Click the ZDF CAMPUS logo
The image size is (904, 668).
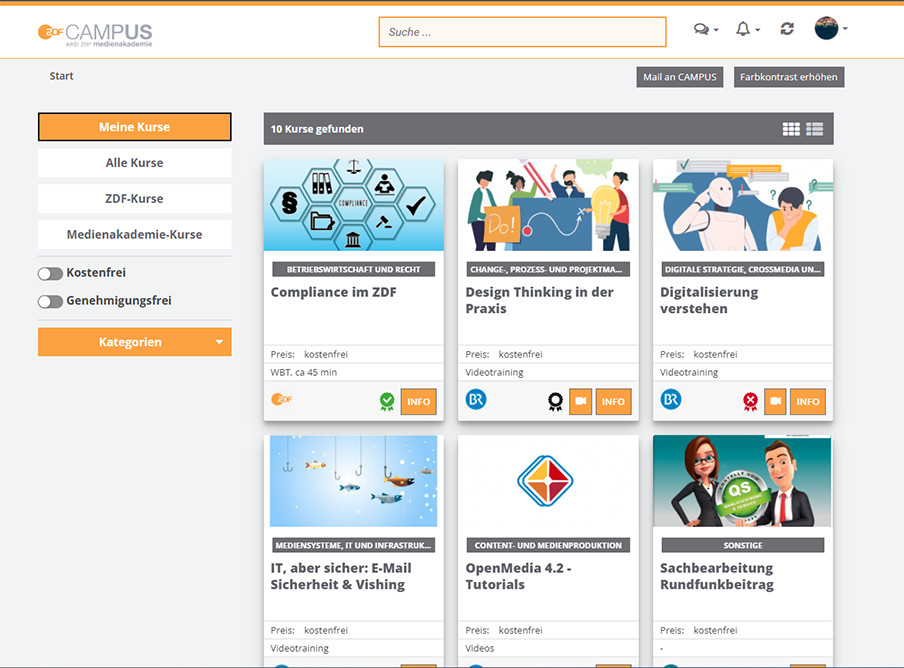[95, 34]
